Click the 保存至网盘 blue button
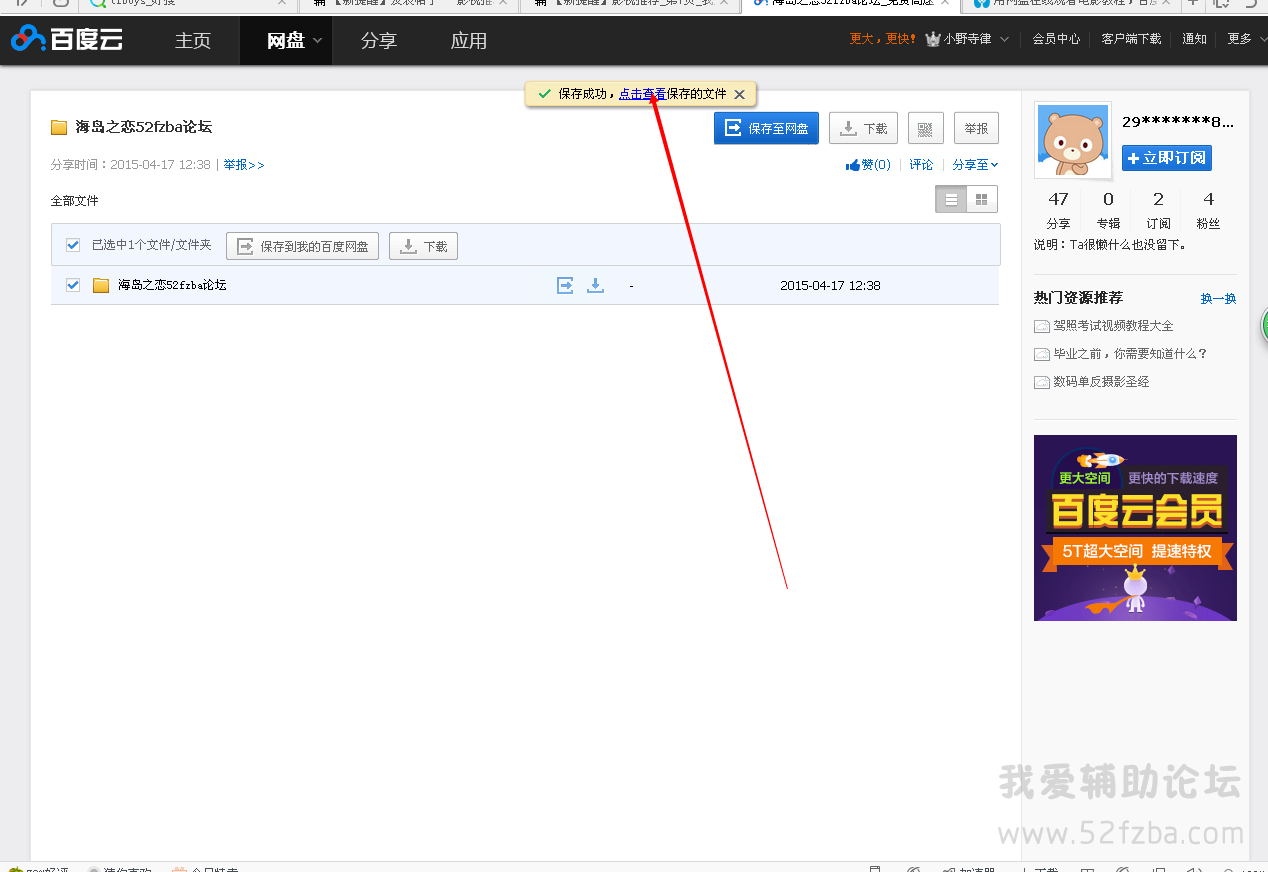Image resolution: width=1268 pixels, height=872 pixels. (x=766, y=128)
